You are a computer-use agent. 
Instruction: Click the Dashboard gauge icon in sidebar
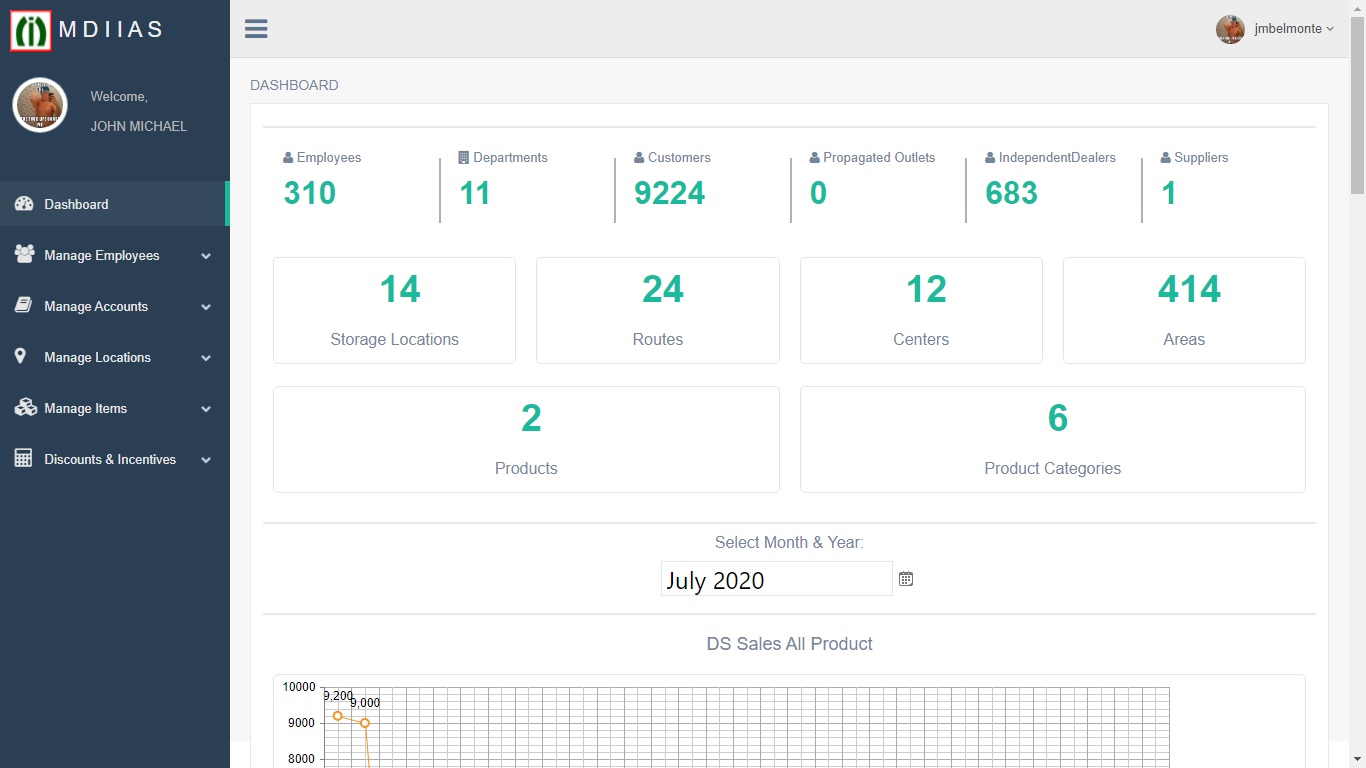(24, 204)
